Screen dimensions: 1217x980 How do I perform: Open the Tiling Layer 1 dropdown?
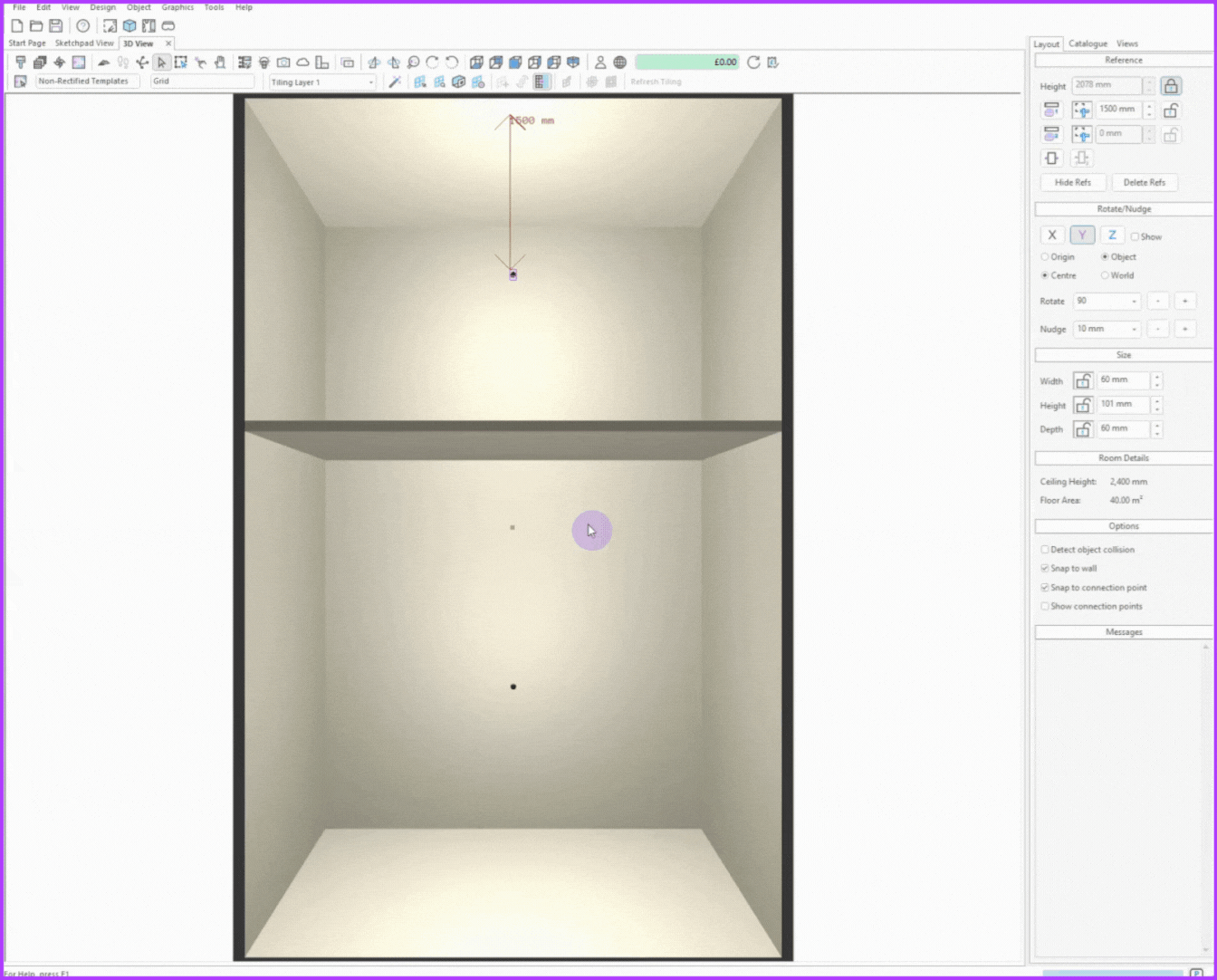point(321,82)
